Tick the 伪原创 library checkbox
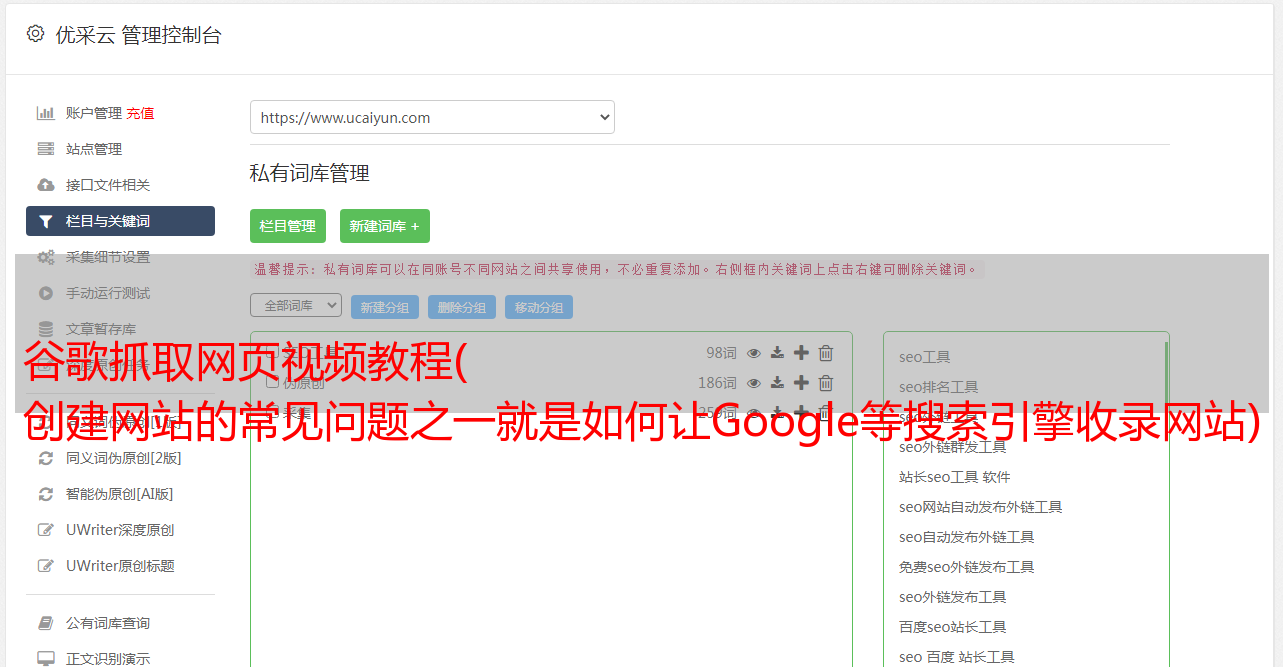Image resolution: width=1283 pixels, height=667 pixels. pyautogui.click(x=272, y=382)
